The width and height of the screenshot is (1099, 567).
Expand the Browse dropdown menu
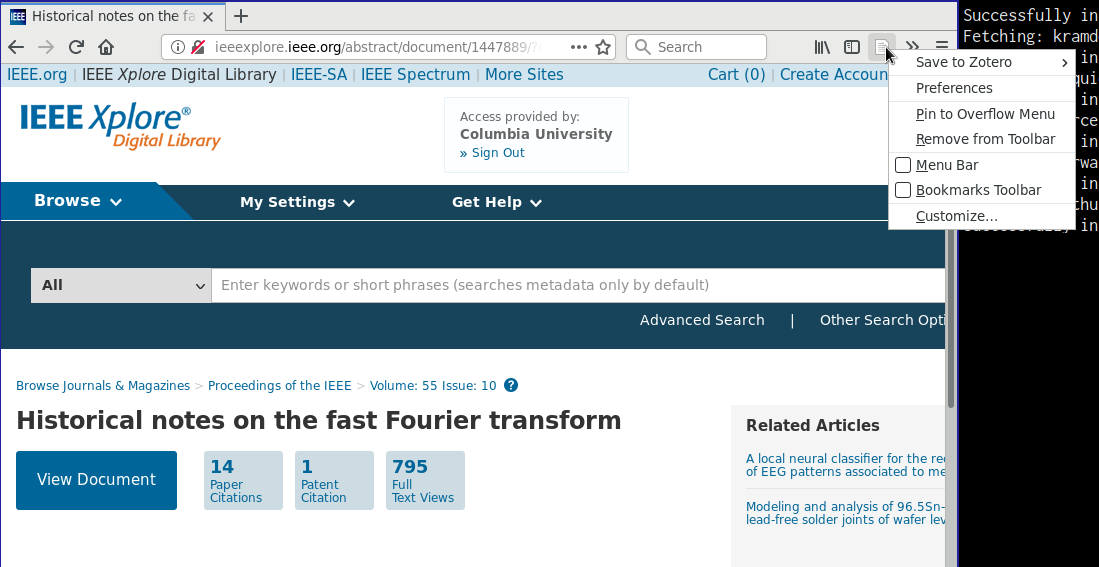coord(78,201)
